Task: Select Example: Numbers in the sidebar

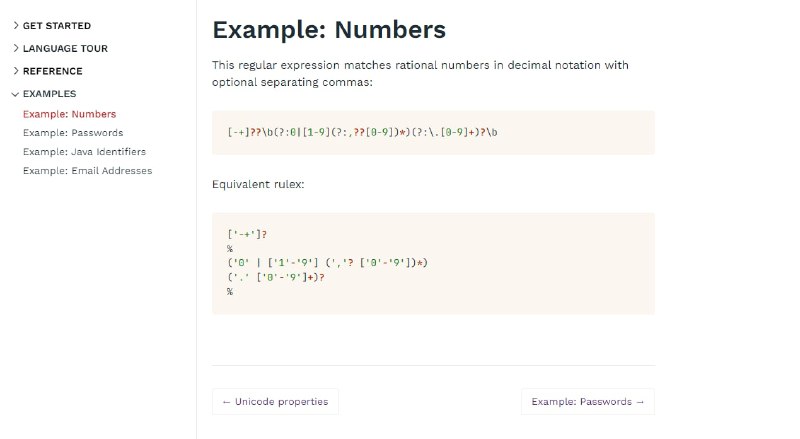Action: click(69, 114)
